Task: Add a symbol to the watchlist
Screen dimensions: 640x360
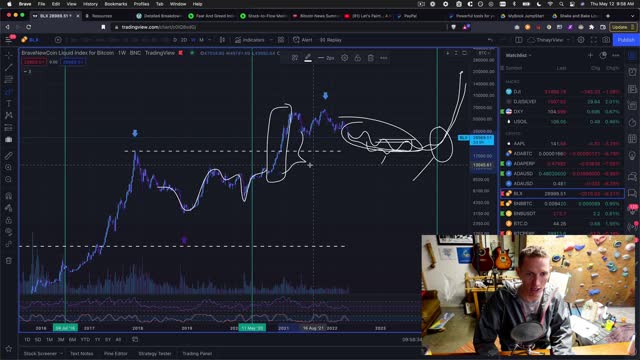Action: [x=590, y=55]
